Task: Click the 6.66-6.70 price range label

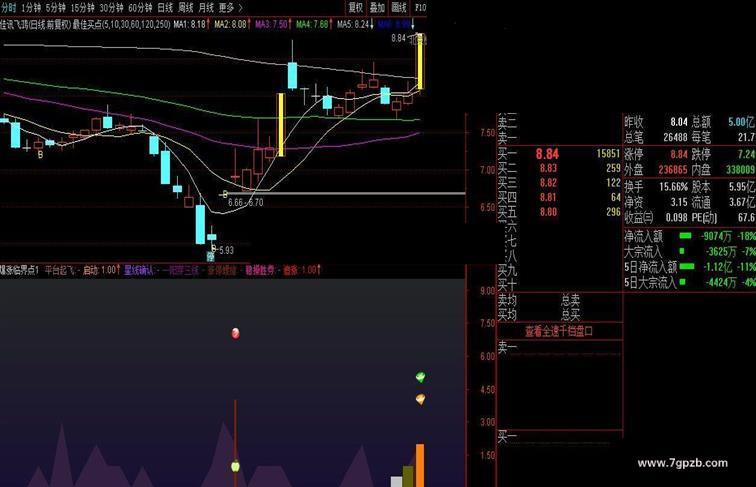Action: [x=246, y=203]
